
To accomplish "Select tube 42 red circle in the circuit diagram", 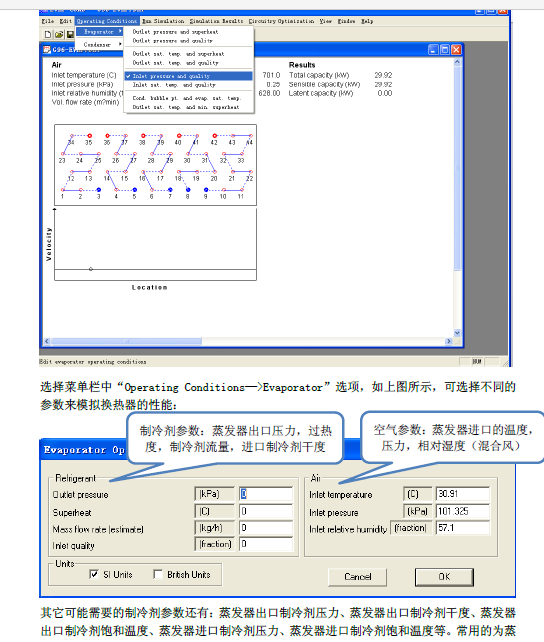I will [214, 136].
